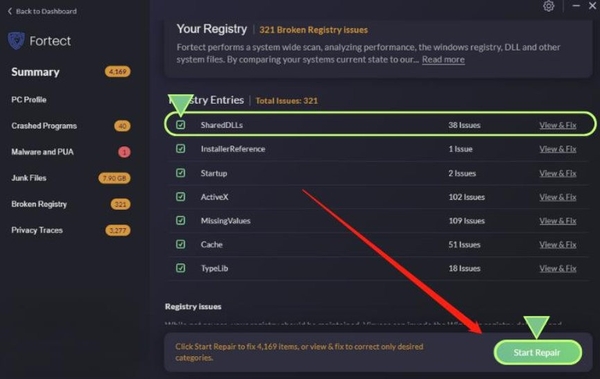Uncheck the TypeLib checkbox
600x379 pixels.
tap(181, 268)
